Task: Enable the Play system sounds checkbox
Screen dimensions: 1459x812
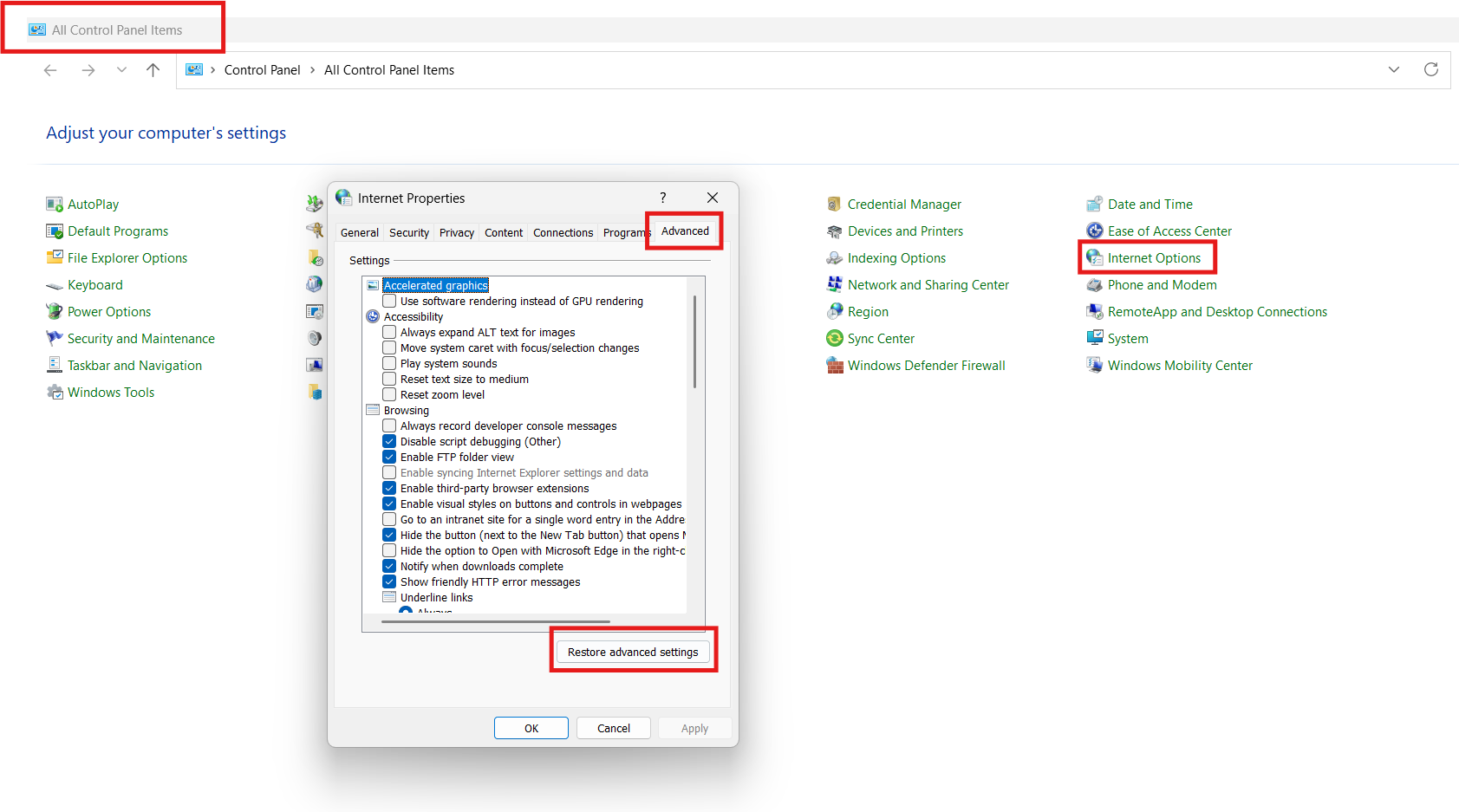Action: (x=389, y=363)
